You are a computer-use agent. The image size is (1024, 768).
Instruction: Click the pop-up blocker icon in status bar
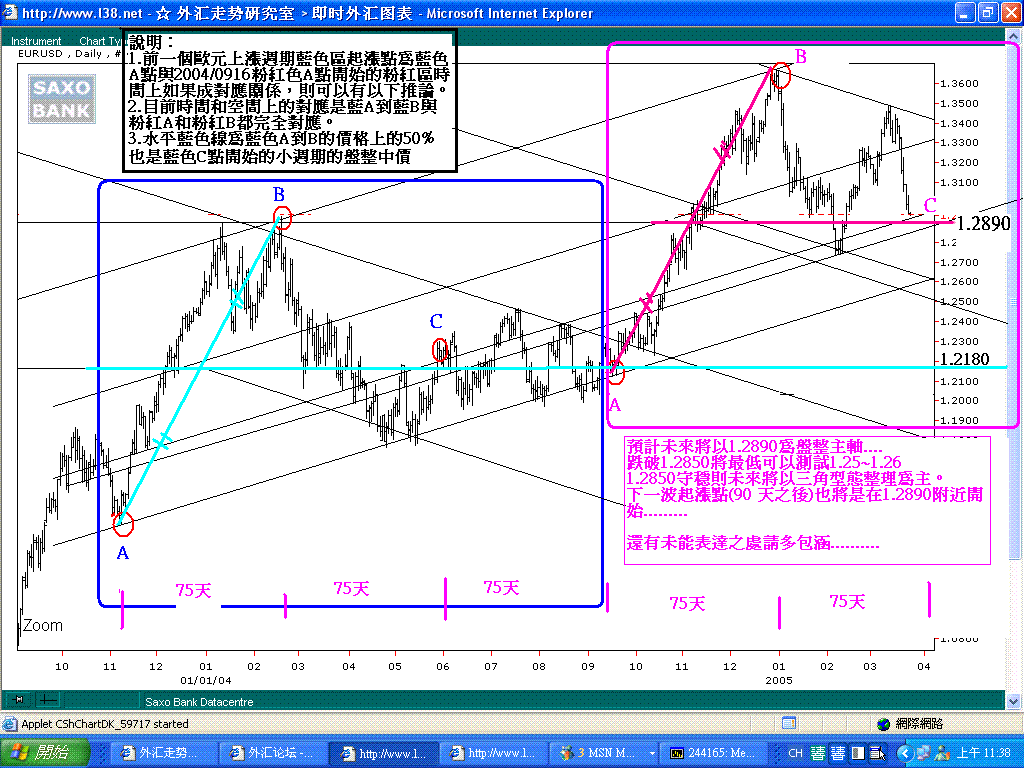click(789, 723)
